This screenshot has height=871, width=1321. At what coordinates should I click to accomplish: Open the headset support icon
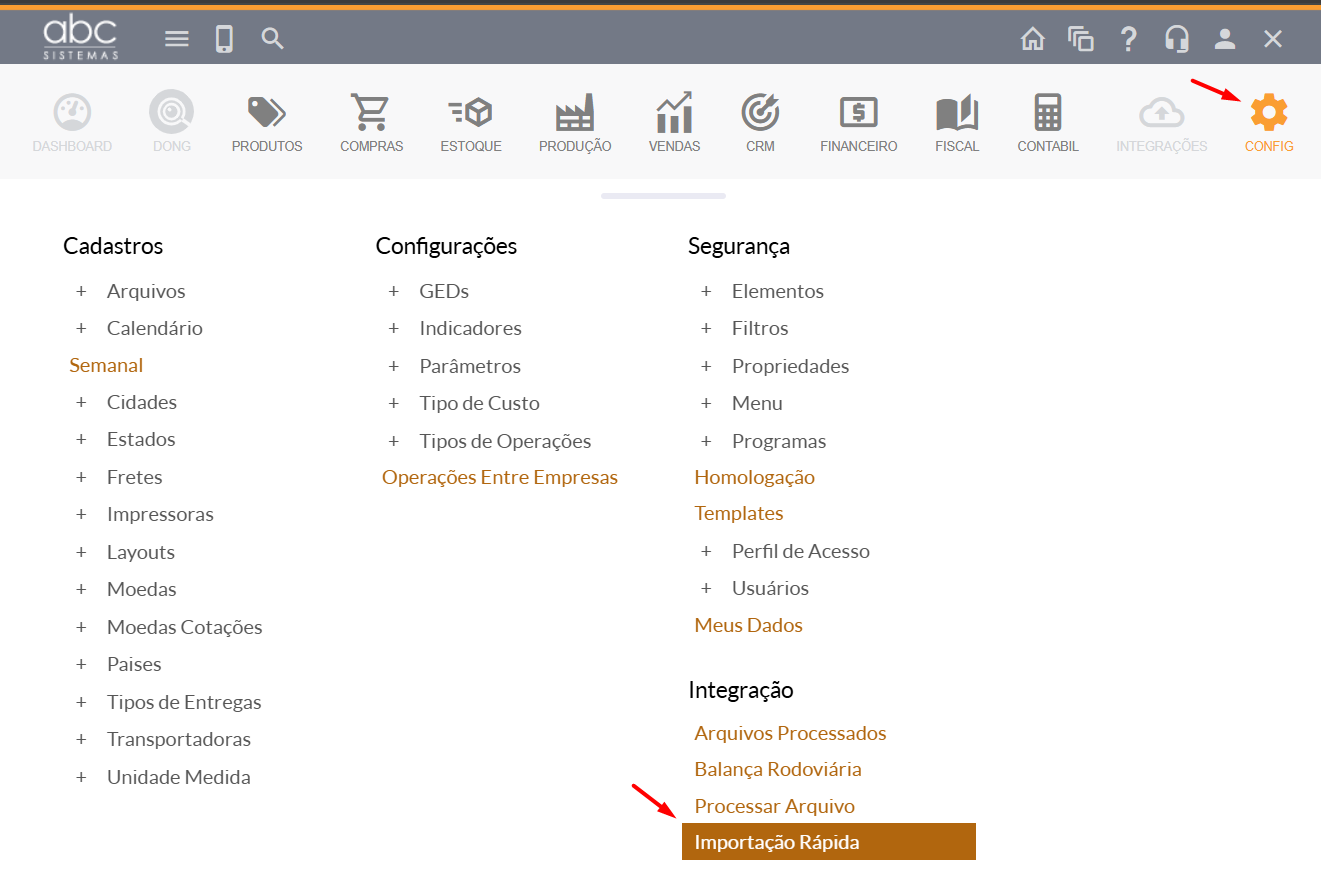click(1176, 39)
